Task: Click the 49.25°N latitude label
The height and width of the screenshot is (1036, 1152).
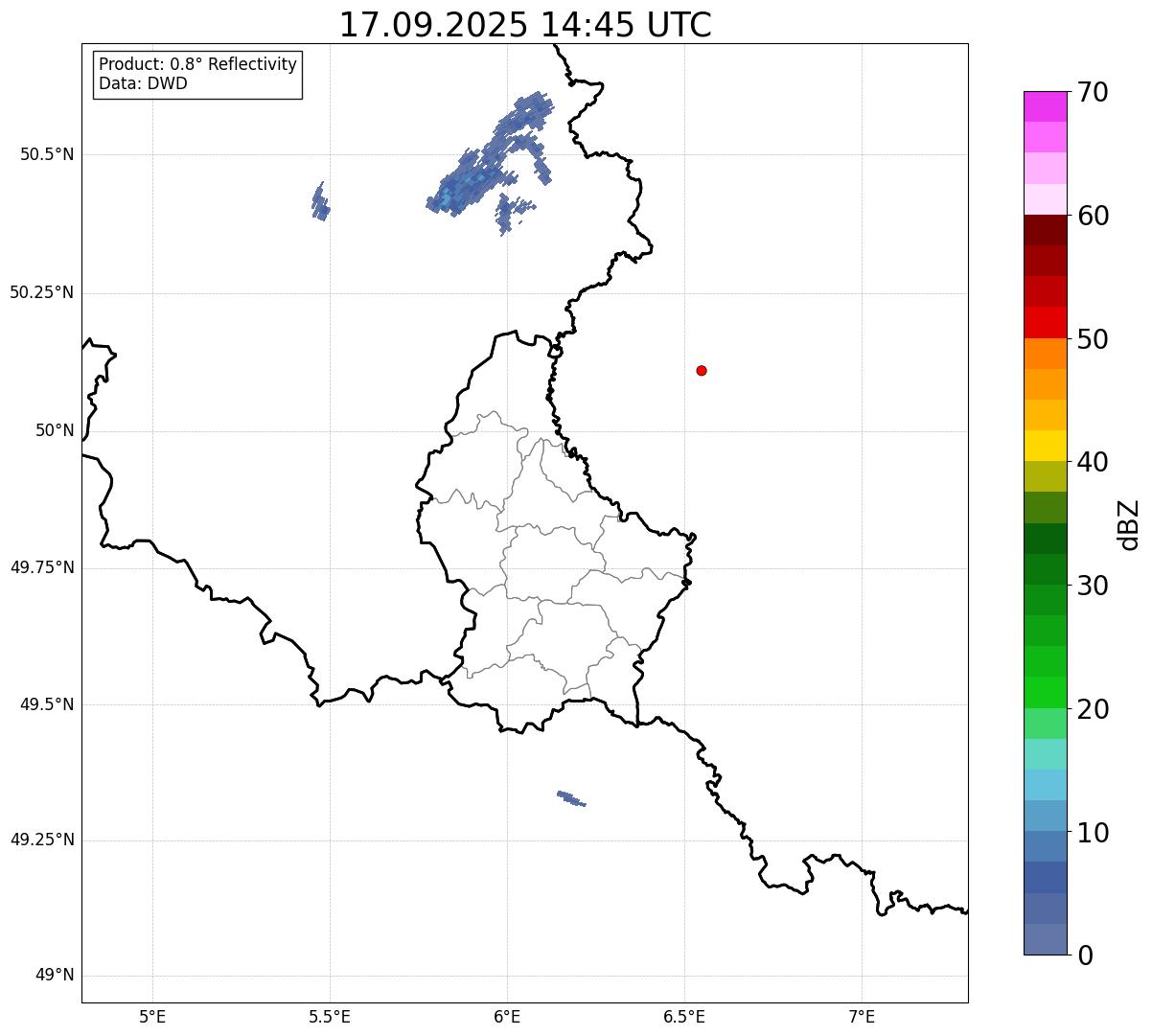Action: tap(42, 840)
